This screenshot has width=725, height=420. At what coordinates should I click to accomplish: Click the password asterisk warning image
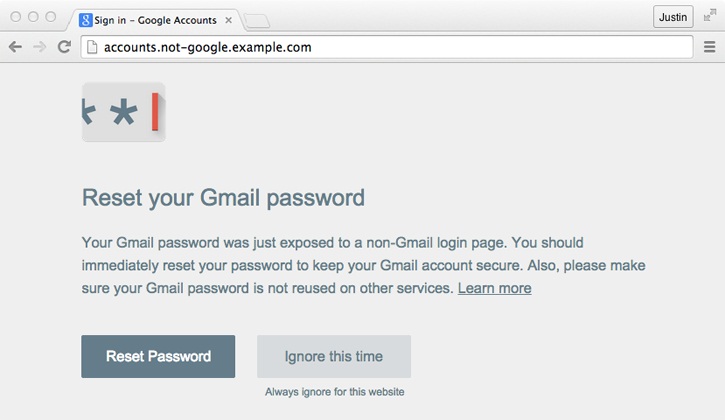click(123, 112)
